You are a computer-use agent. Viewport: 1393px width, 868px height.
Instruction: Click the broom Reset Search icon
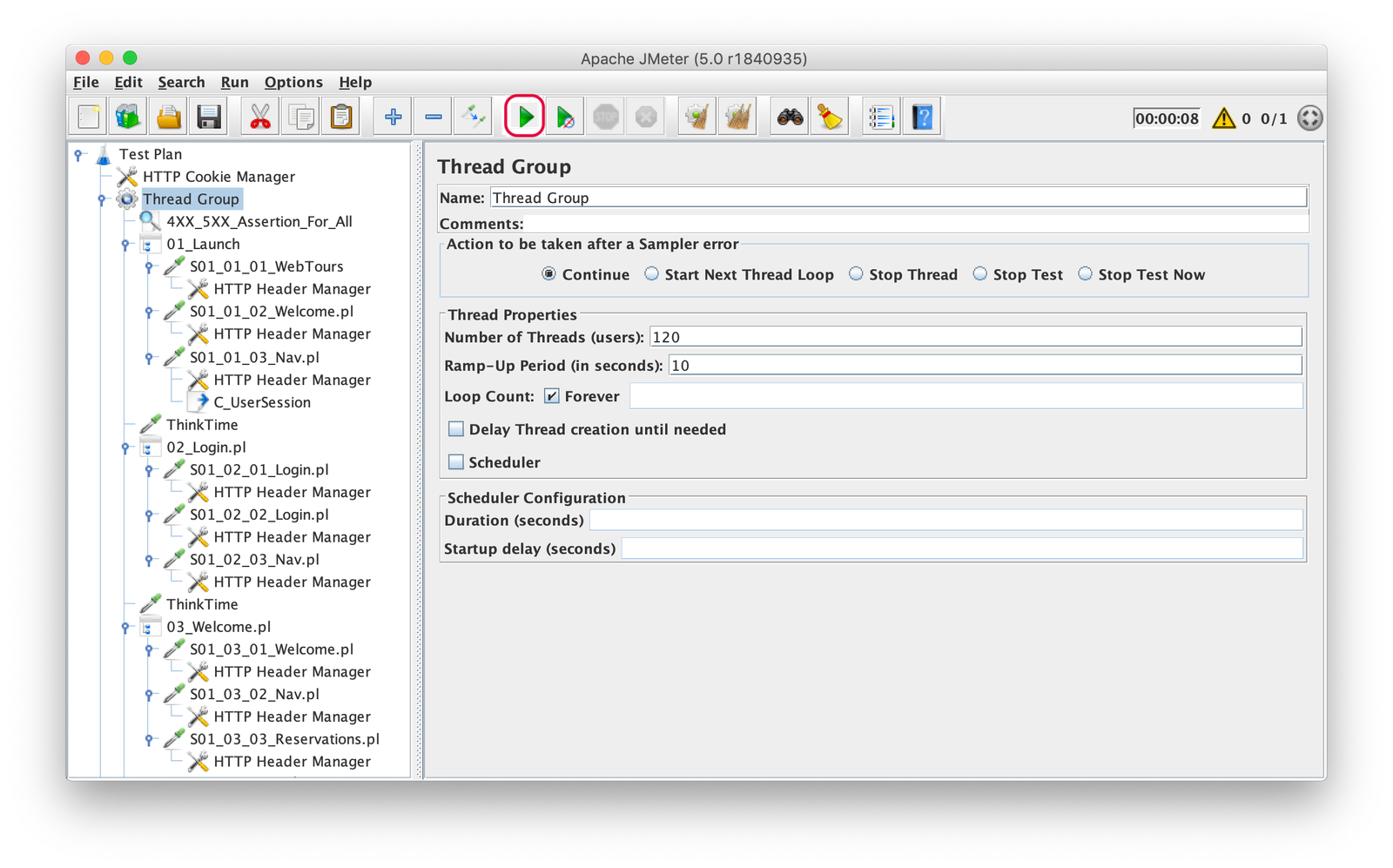click(x=830, y=117)
